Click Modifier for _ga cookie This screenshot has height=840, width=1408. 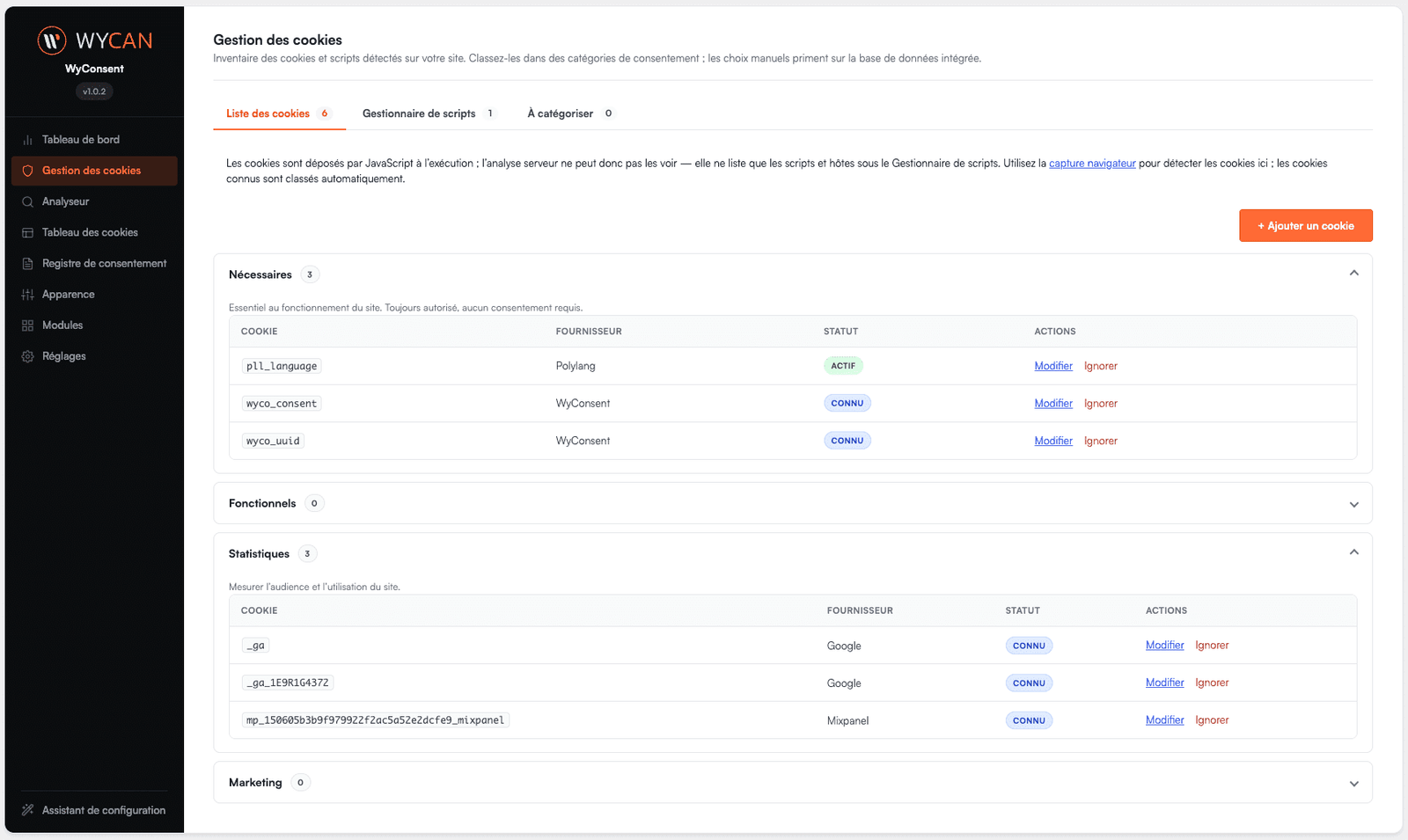1165,646
